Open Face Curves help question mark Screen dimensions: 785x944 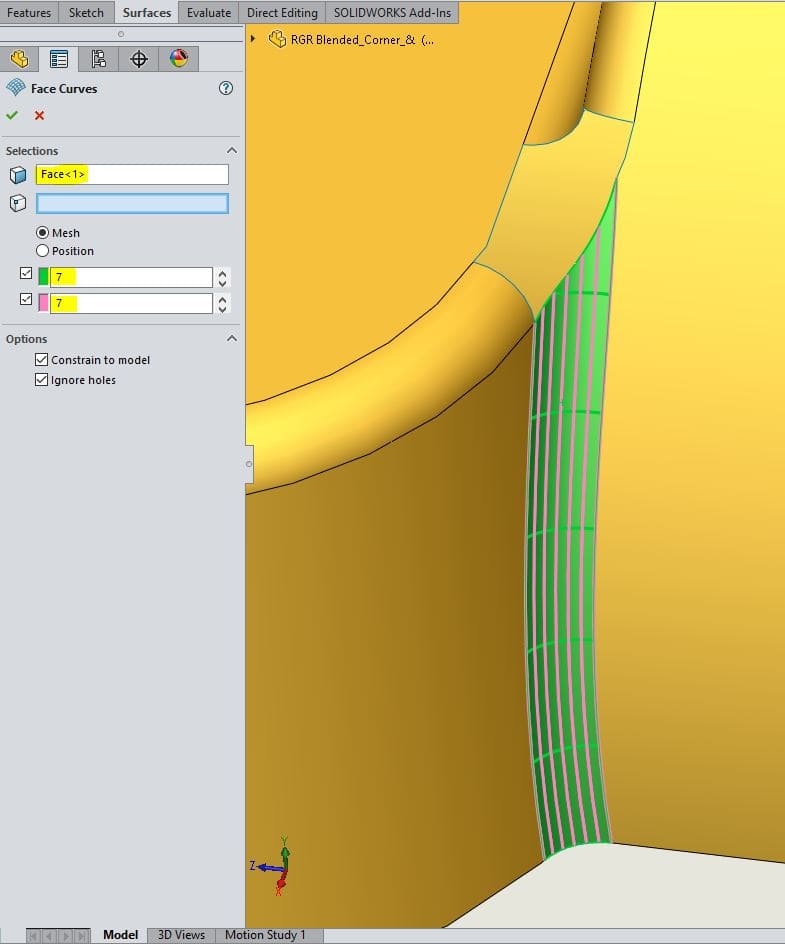point(225,88)
